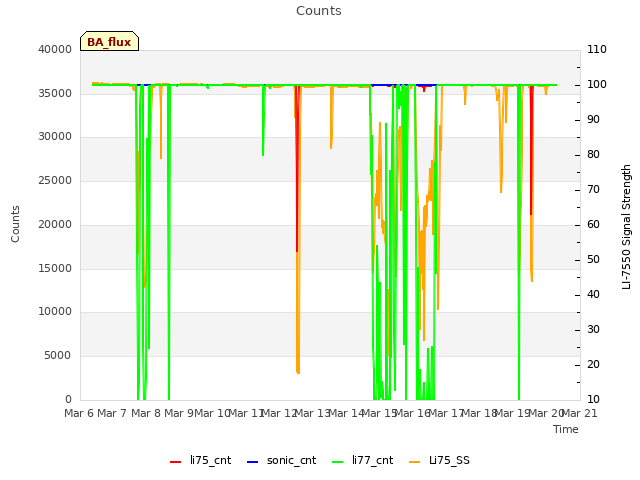Image resolution: width=640 pixels, height=480 pixels.
Task: Toggle the Li75_SS legend entry
Action: pos(439,460)
